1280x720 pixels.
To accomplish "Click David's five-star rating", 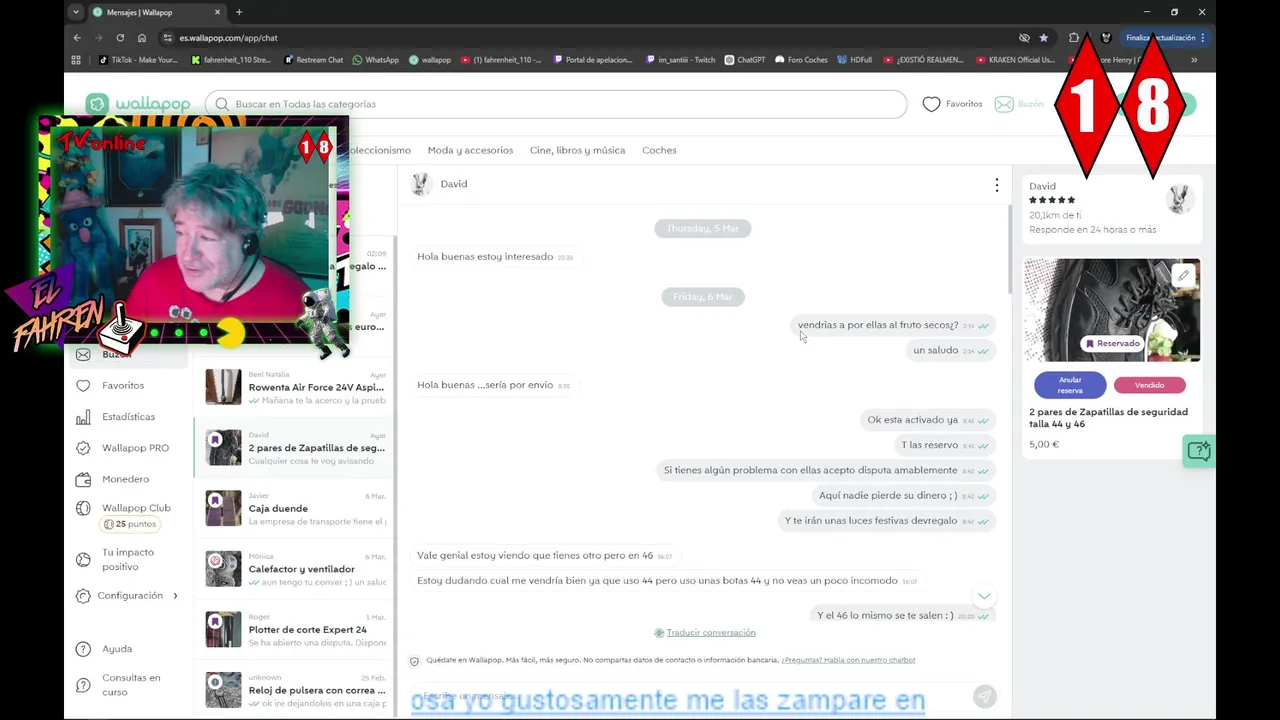I will coord(1052,200).
